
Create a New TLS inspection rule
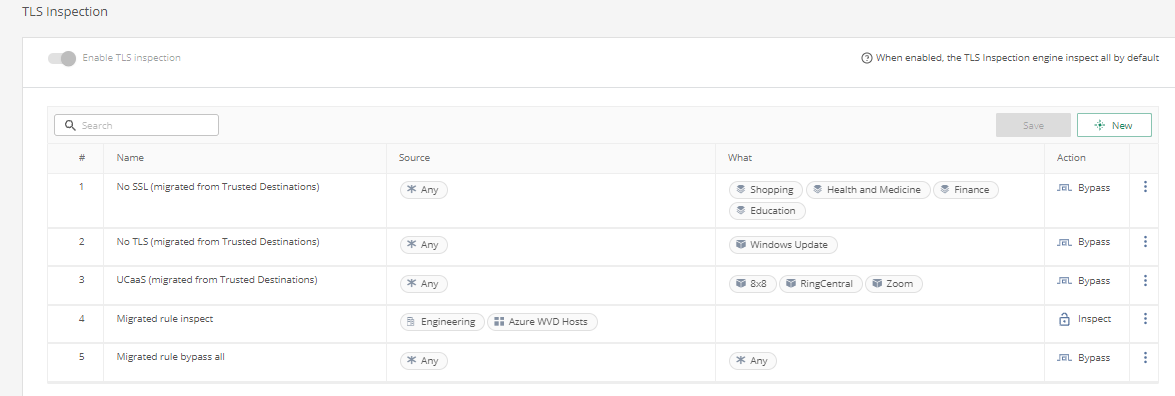pos(1114,125)
